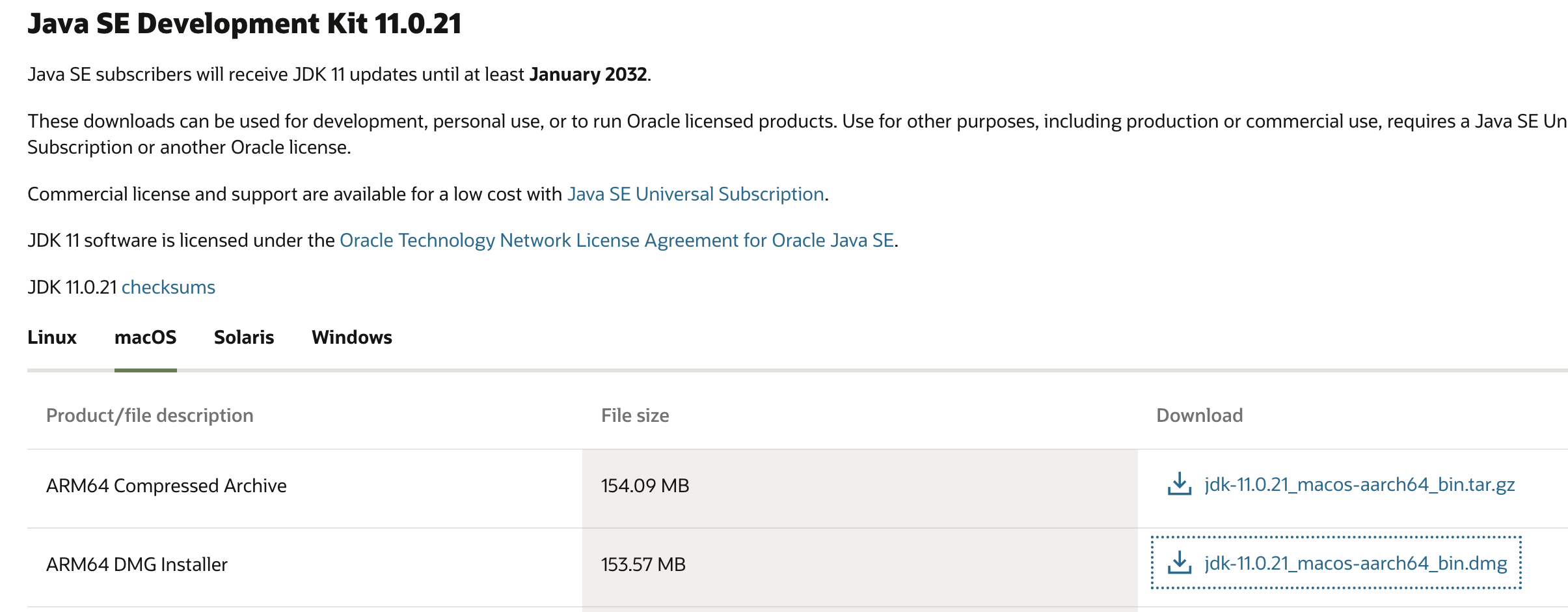The height and width of the screenshot is (612, 1568).
Task: Click the bold January 2032 text
Action: (x=588, y=74)
